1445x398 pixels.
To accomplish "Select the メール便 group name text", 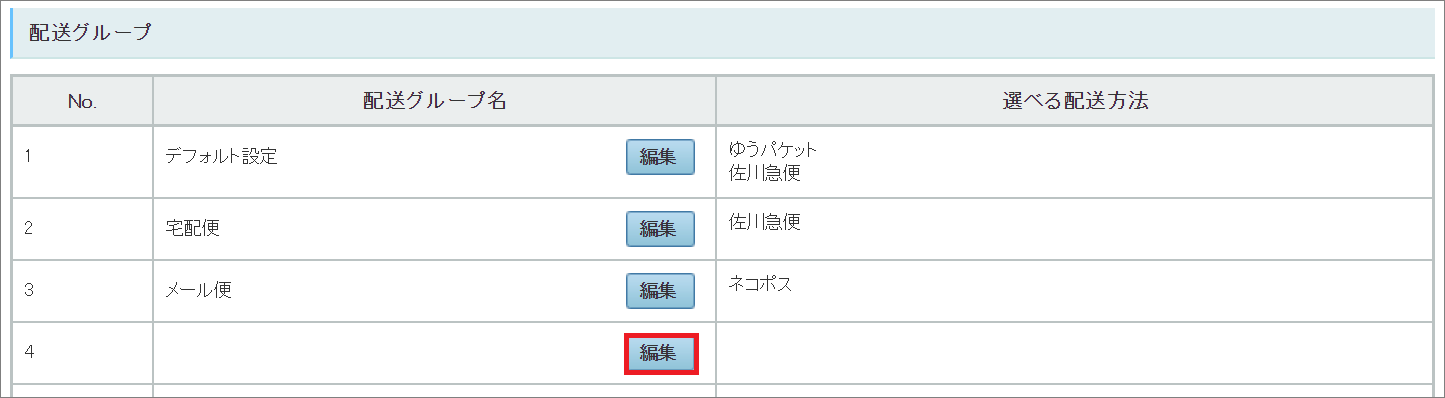I will [200, 291].
